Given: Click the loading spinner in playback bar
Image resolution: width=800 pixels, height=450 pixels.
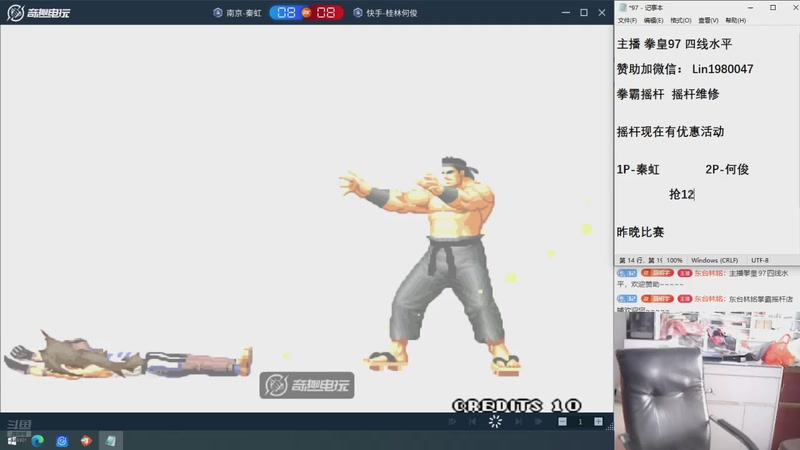Looking at the screenshot, I should (495, 421).
